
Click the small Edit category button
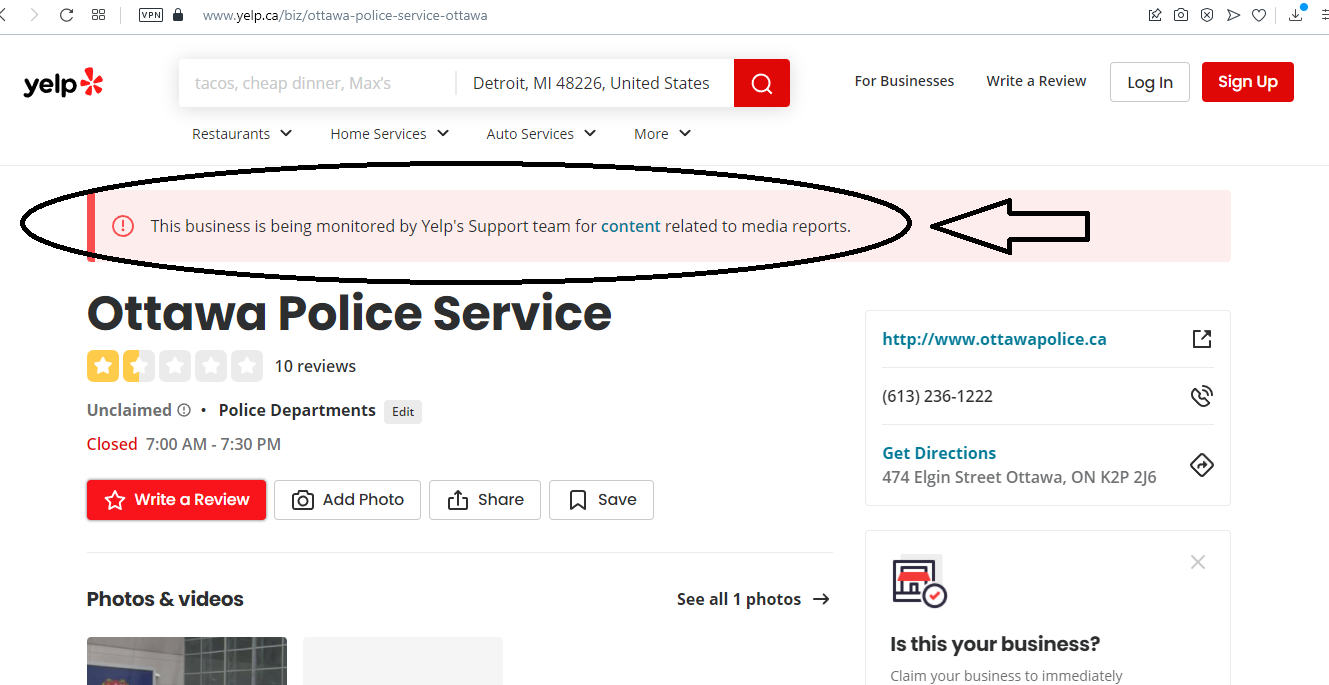[403, 411]
